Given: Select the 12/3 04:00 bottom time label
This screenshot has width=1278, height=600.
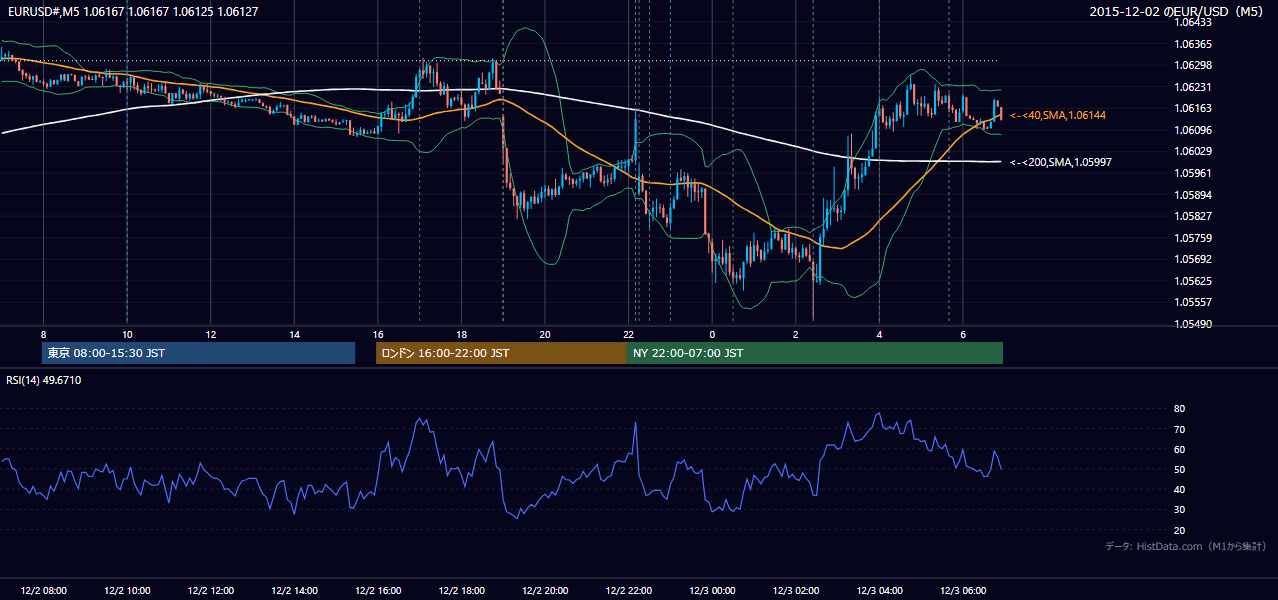Looking at the screenshot, I should pyautogui.click(x=879, y=591).
